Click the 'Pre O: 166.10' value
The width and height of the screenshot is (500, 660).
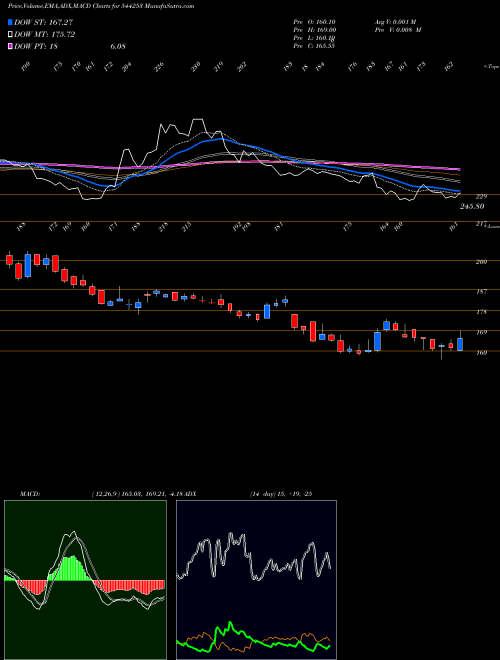point(314,22)
